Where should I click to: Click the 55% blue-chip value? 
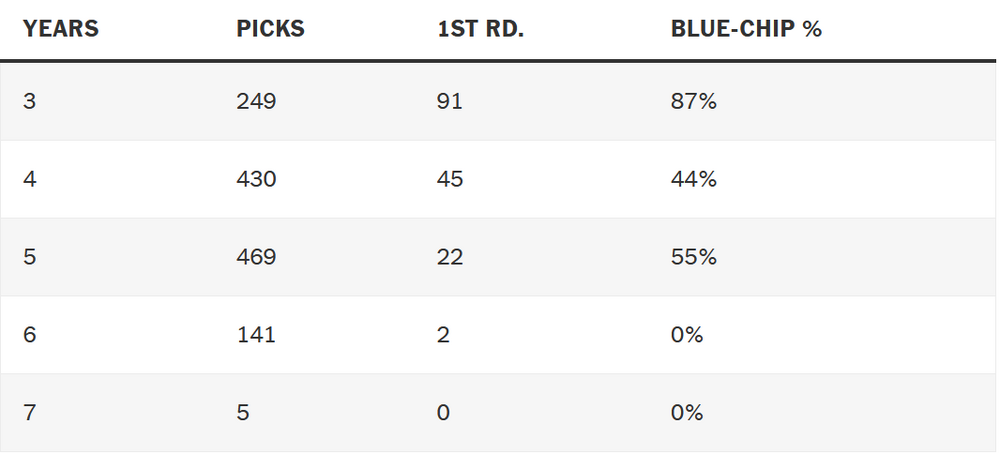pyautogui.click(x=694, y=257)
